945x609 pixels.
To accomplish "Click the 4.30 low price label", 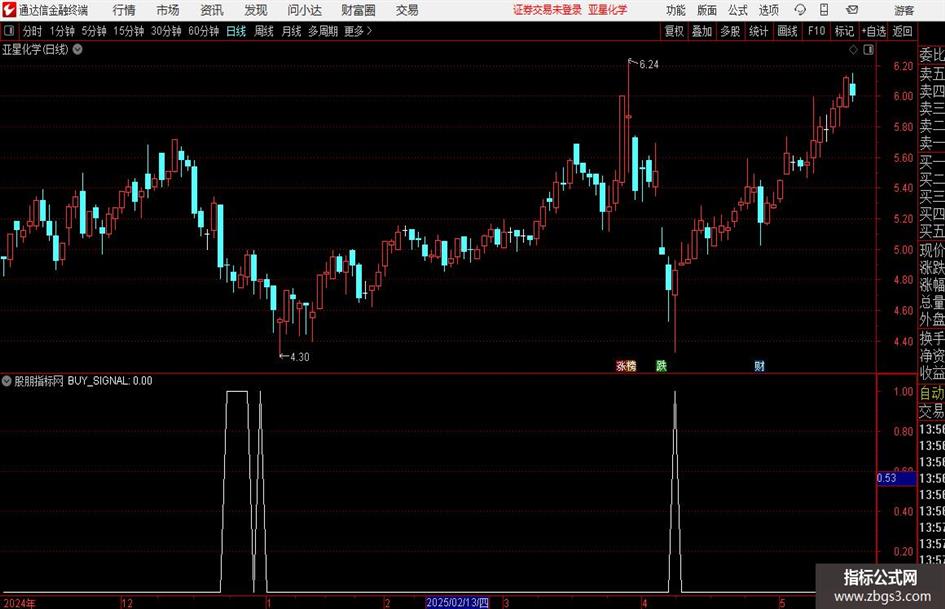I will pos(300,357).
